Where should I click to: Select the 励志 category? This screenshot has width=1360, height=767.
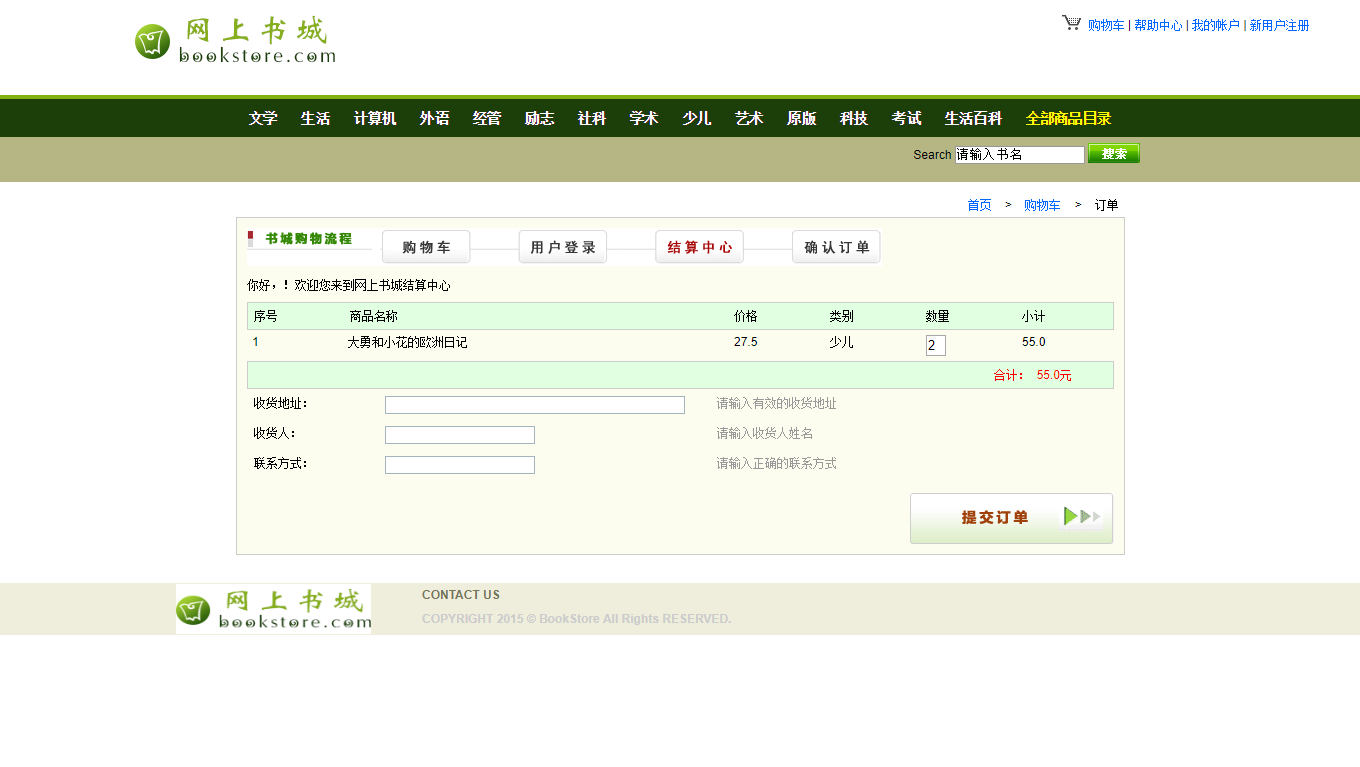coord(539,118)
